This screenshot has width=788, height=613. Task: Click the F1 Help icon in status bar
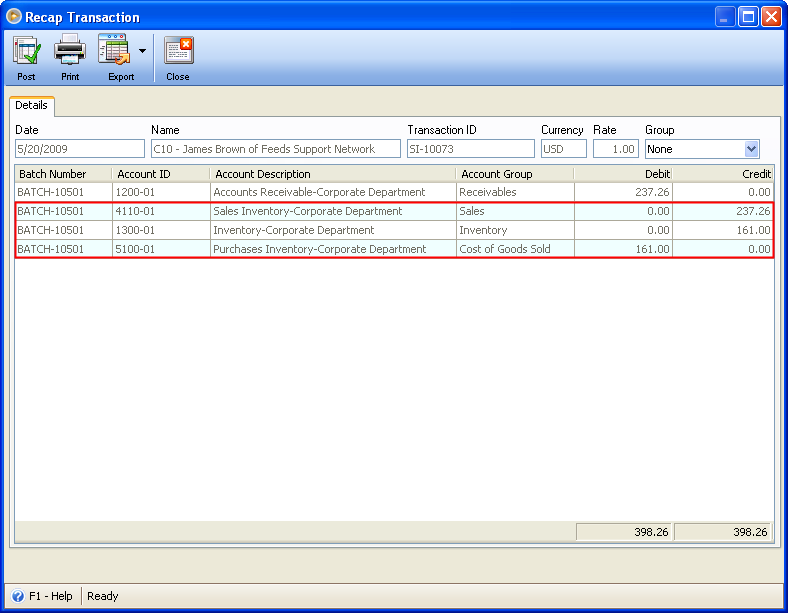coord(18,596)
